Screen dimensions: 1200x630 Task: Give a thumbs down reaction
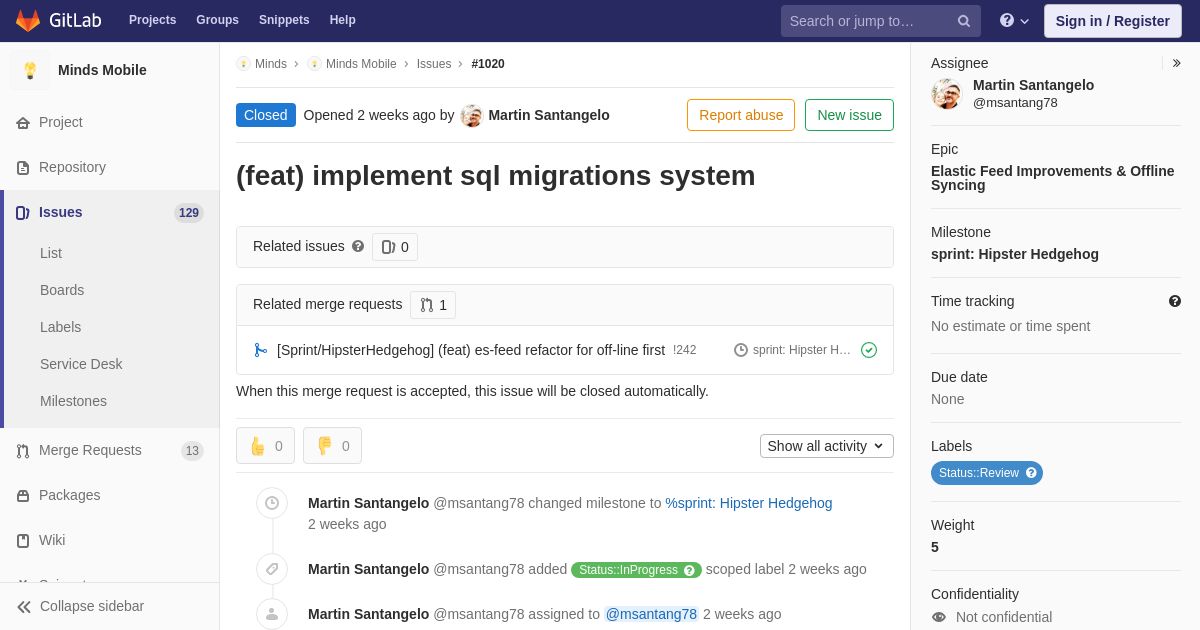point(332,446)
